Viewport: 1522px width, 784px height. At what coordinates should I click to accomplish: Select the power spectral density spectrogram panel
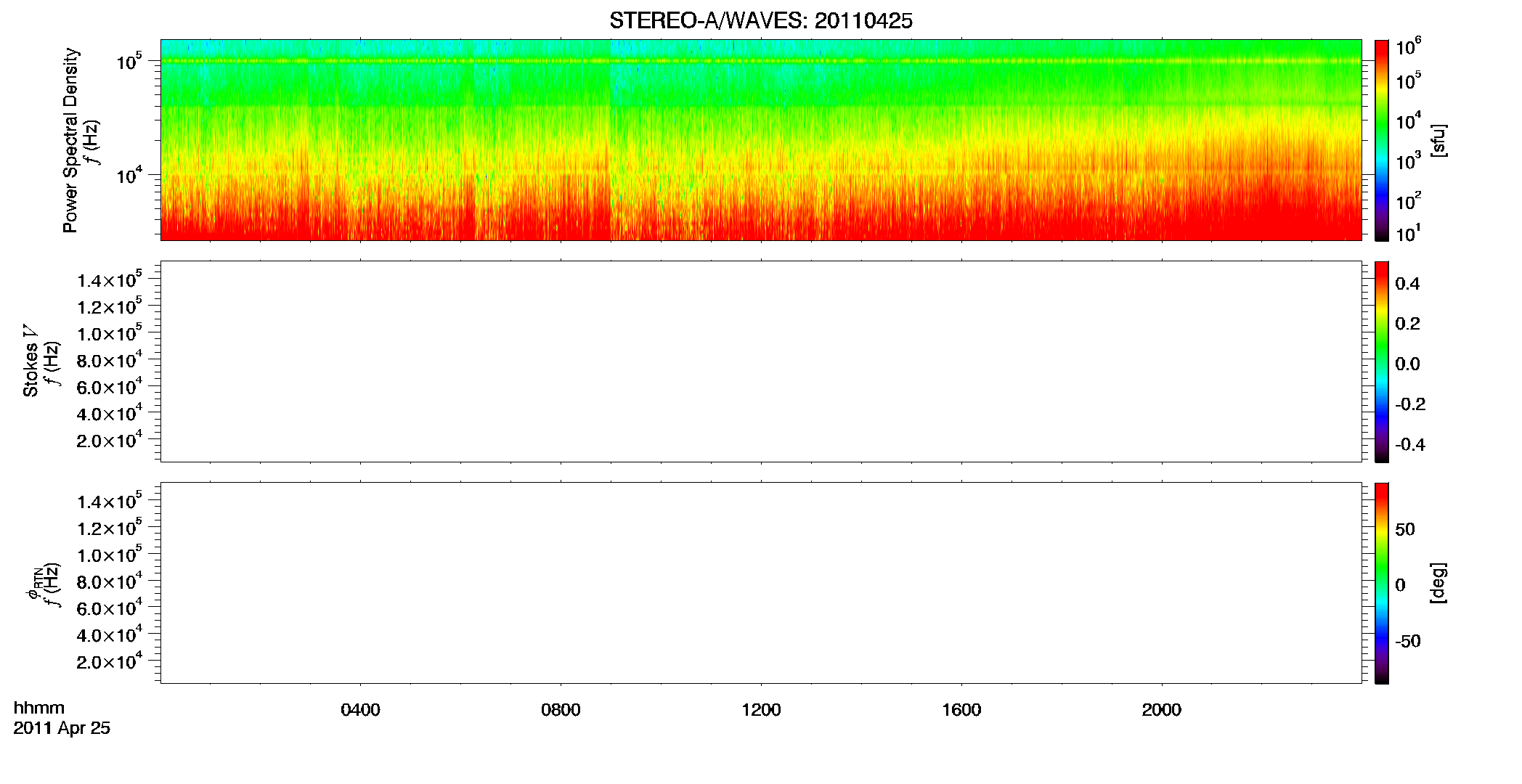coord(760,139)
